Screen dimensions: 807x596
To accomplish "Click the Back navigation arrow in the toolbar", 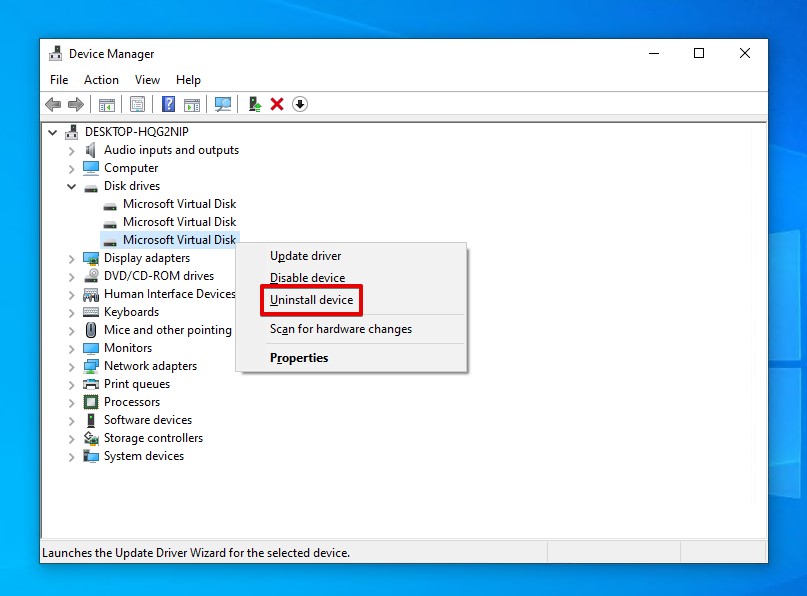I will point(53,104).
